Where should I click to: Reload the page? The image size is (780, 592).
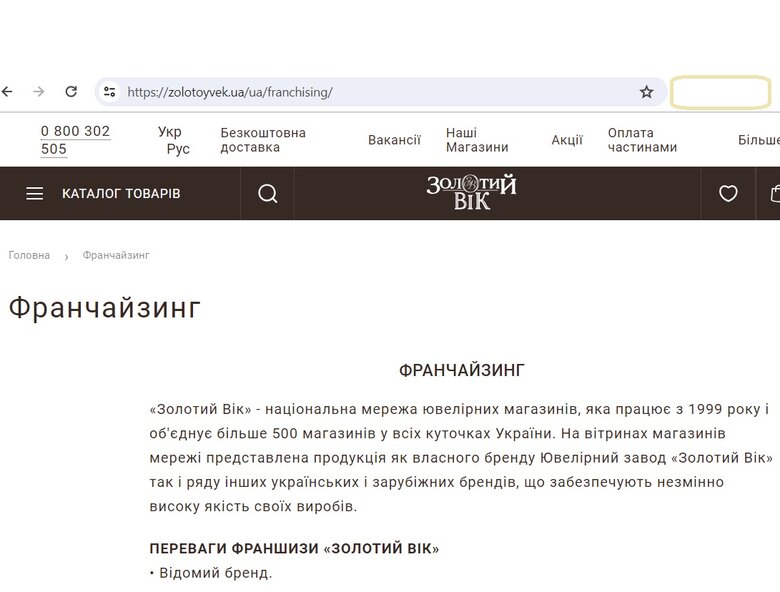[x=71, y=92]
